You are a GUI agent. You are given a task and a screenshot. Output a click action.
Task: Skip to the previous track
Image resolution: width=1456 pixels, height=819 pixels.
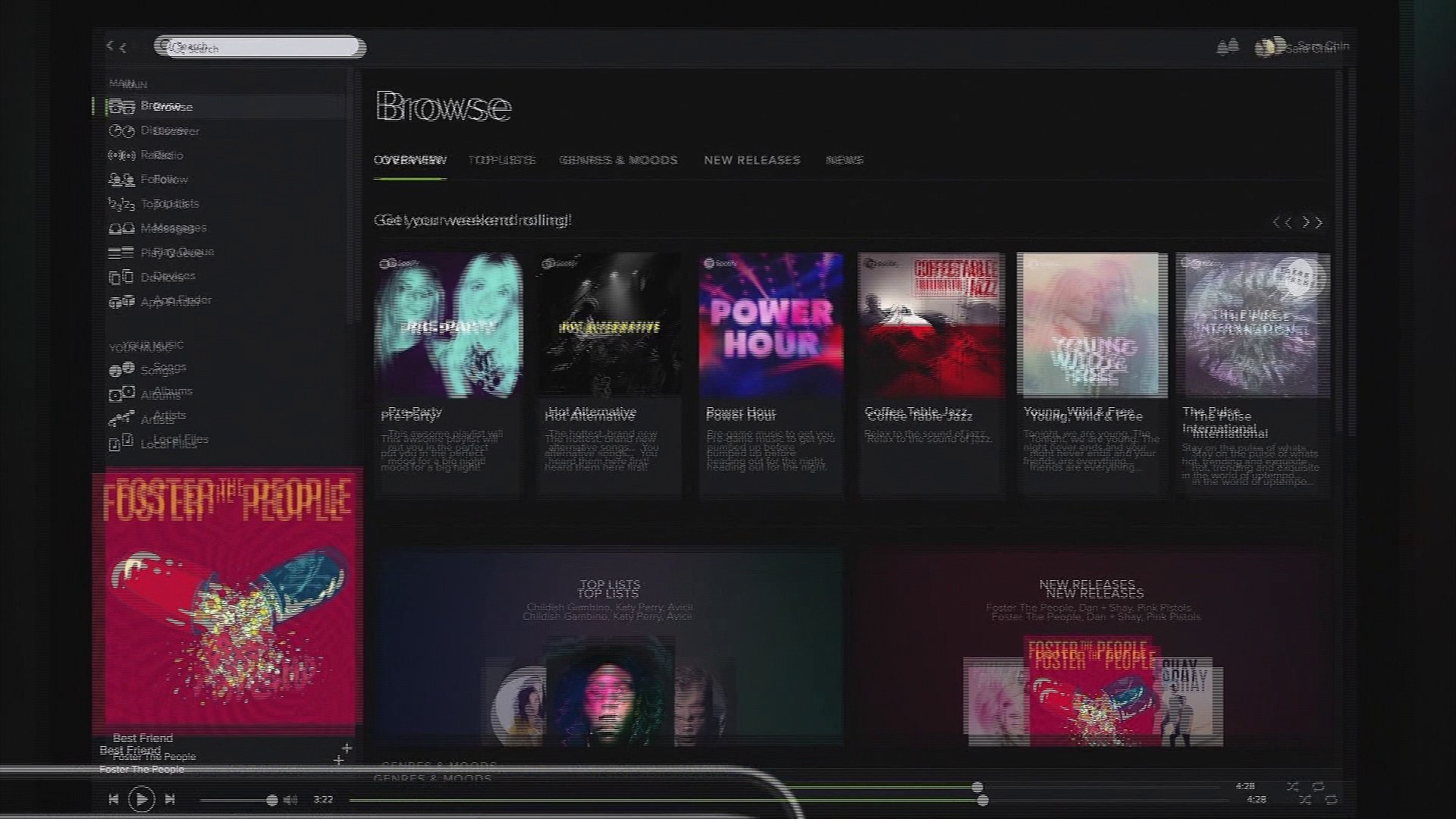coord(114,799)
